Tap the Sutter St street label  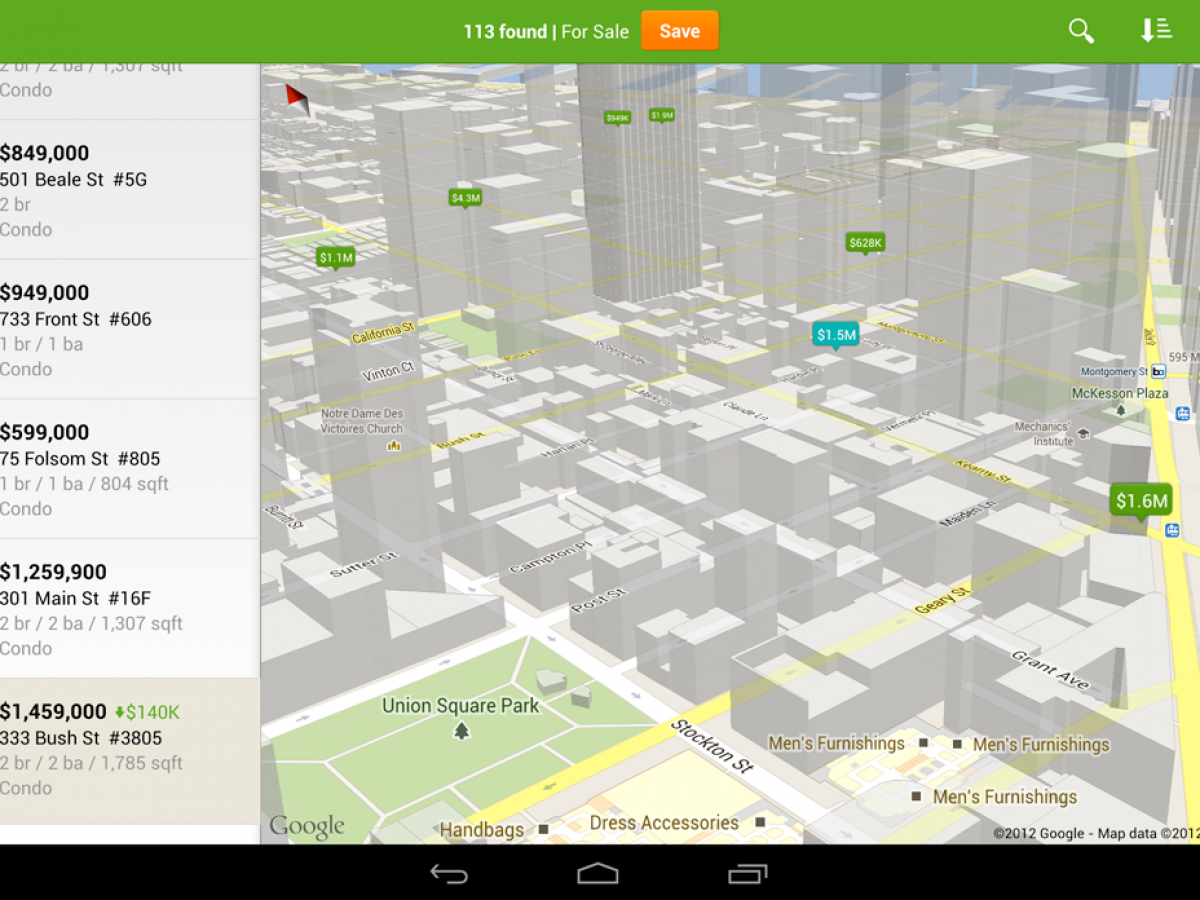365,564
